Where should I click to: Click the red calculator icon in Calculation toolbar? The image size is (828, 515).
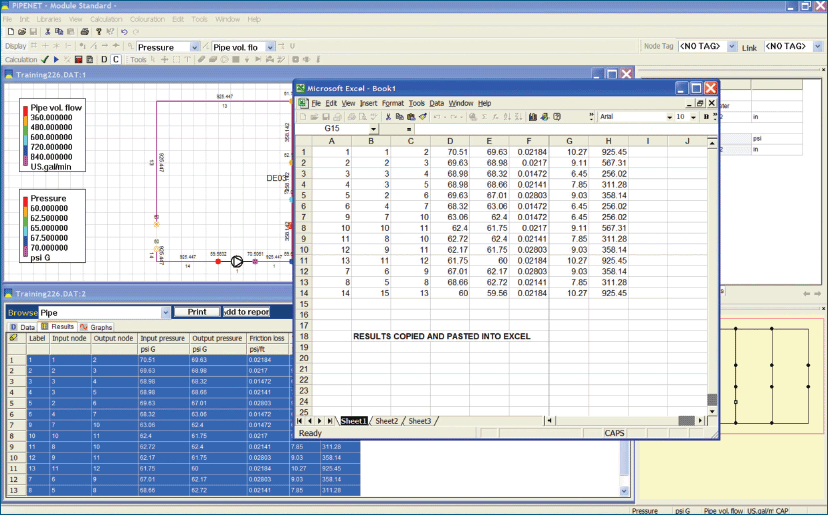(x=78, y=60)
